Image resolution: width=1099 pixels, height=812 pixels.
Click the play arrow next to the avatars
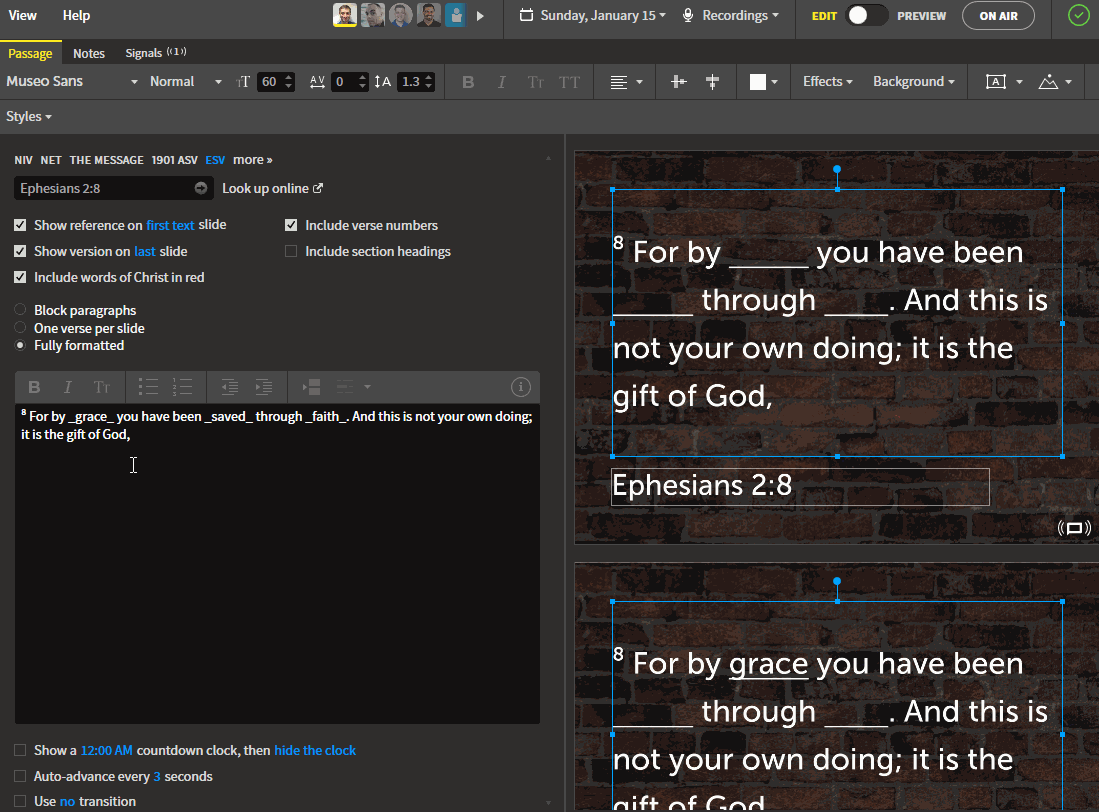[480, 16]
